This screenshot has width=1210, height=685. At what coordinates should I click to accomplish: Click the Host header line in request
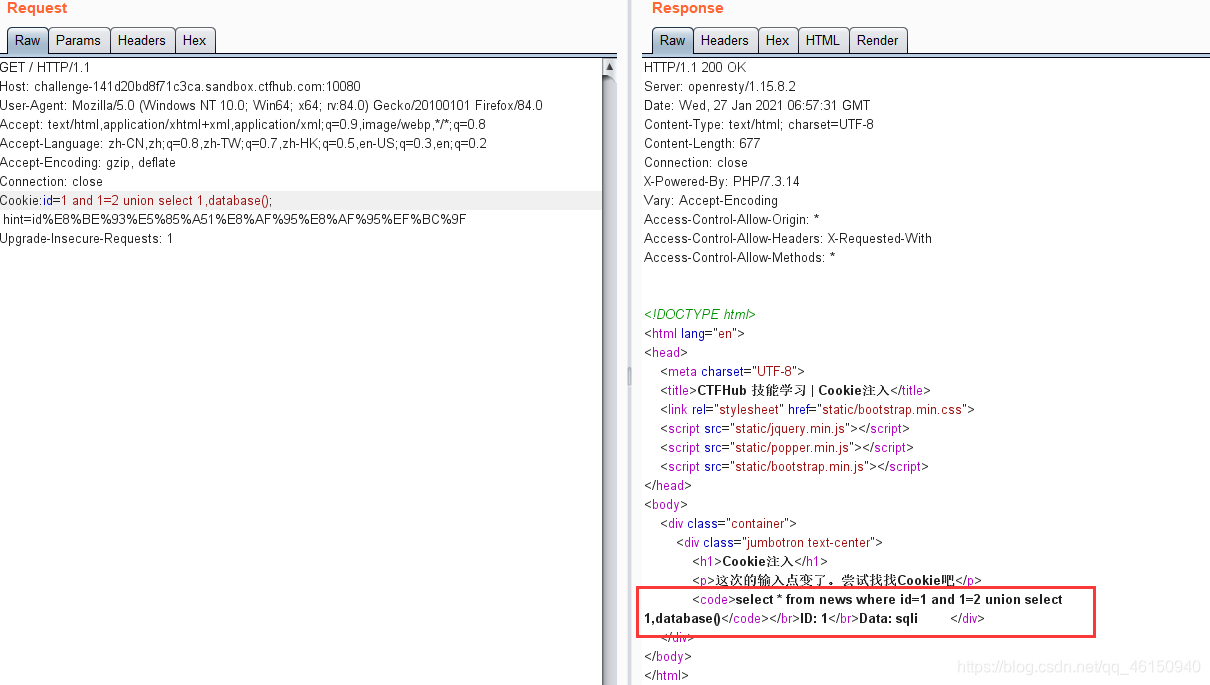point(180,86)
